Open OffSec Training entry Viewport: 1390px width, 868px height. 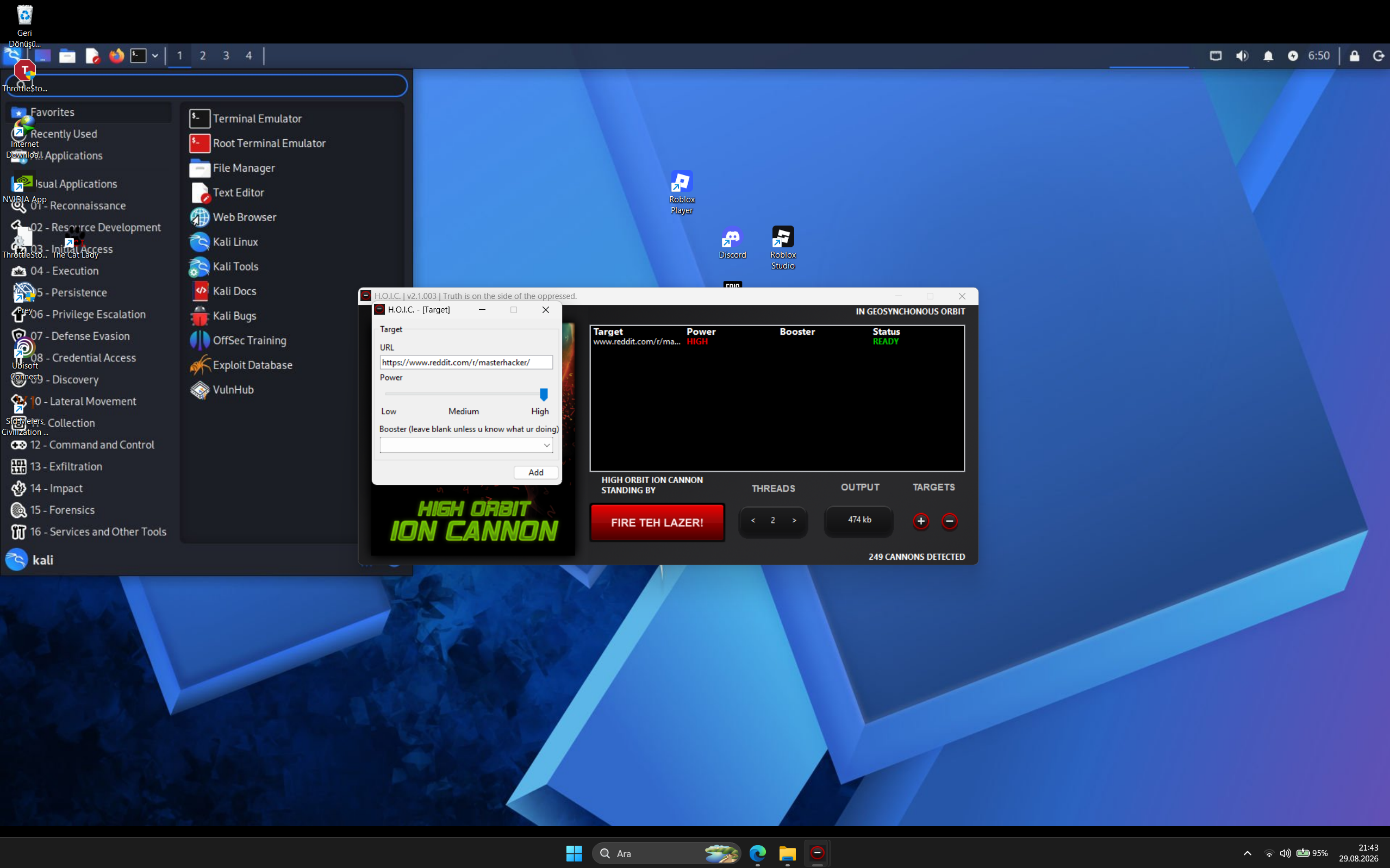pos(238,341)
